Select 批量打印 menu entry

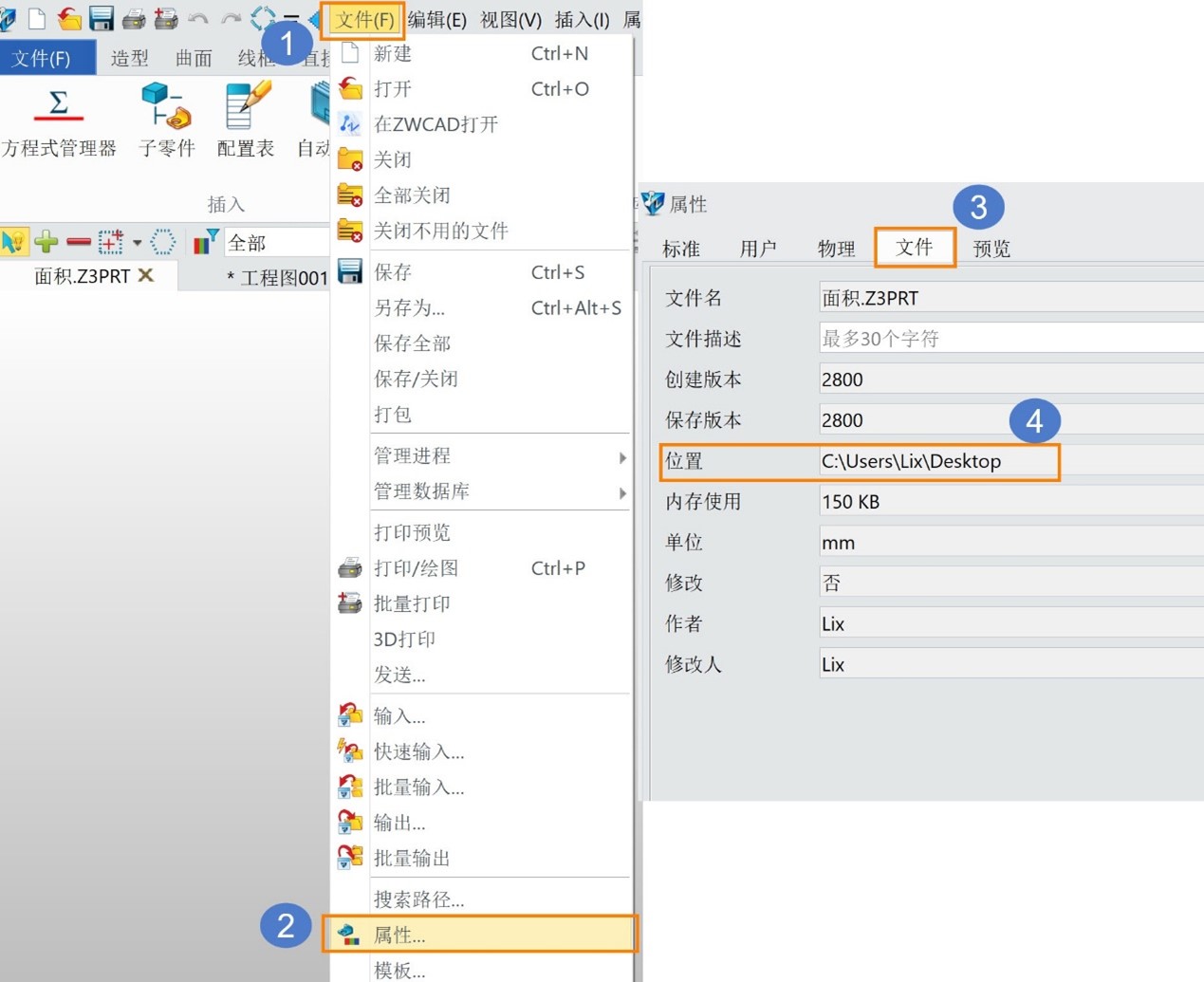482,603
